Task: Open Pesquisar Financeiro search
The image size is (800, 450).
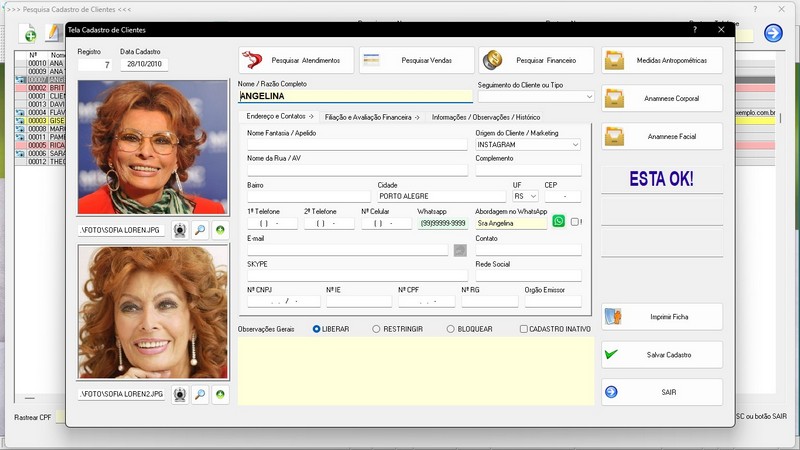Action: coord(536,60)
